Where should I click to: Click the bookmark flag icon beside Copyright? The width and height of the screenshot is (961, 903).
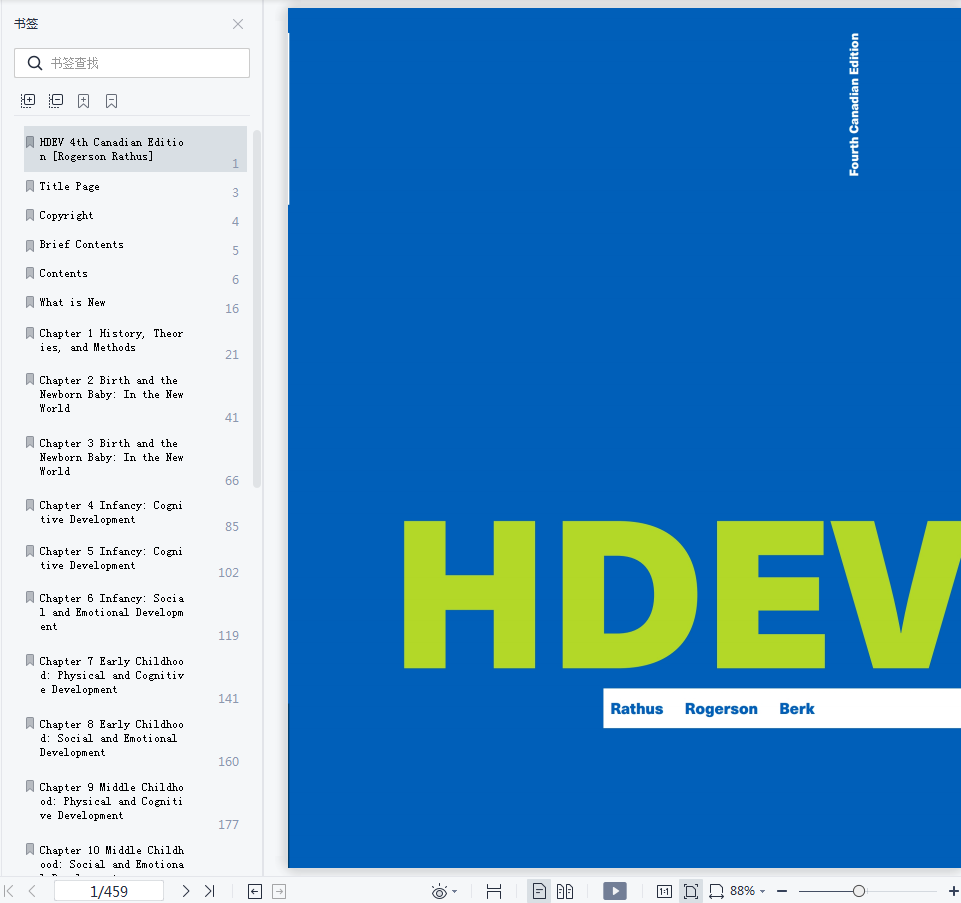point(29,215)
